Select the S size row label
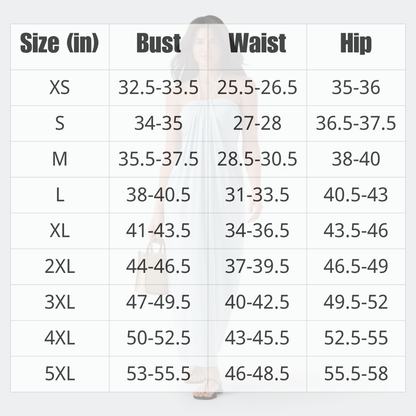This screenshot has height=416, width=416. point(60,123)
